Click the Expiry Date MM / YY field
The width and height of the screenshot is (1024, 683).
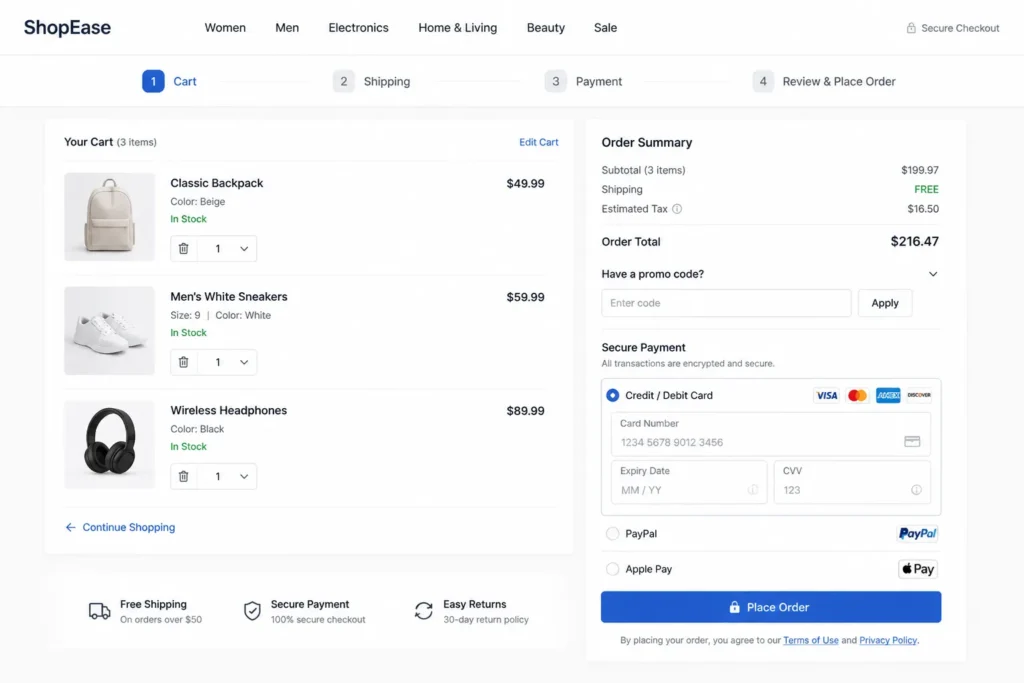pyautogui.click(x=689, y=482)
